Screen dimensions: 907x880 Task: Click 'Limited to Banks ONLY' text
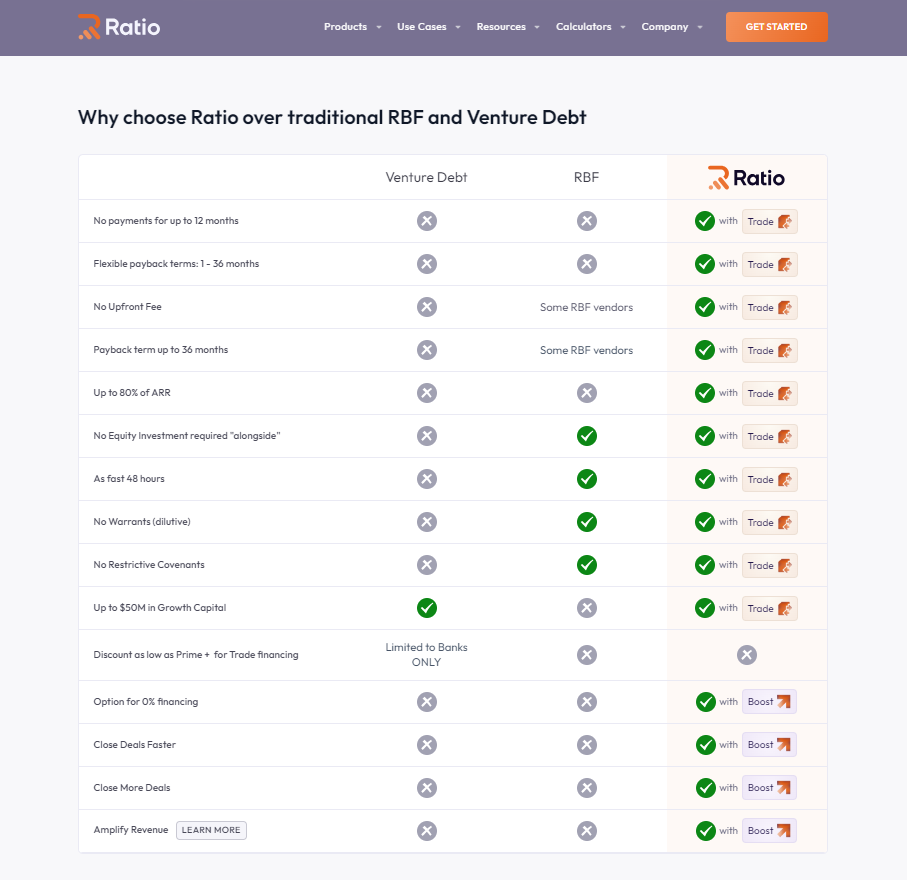pyautogui.click(x=426, y=654)
